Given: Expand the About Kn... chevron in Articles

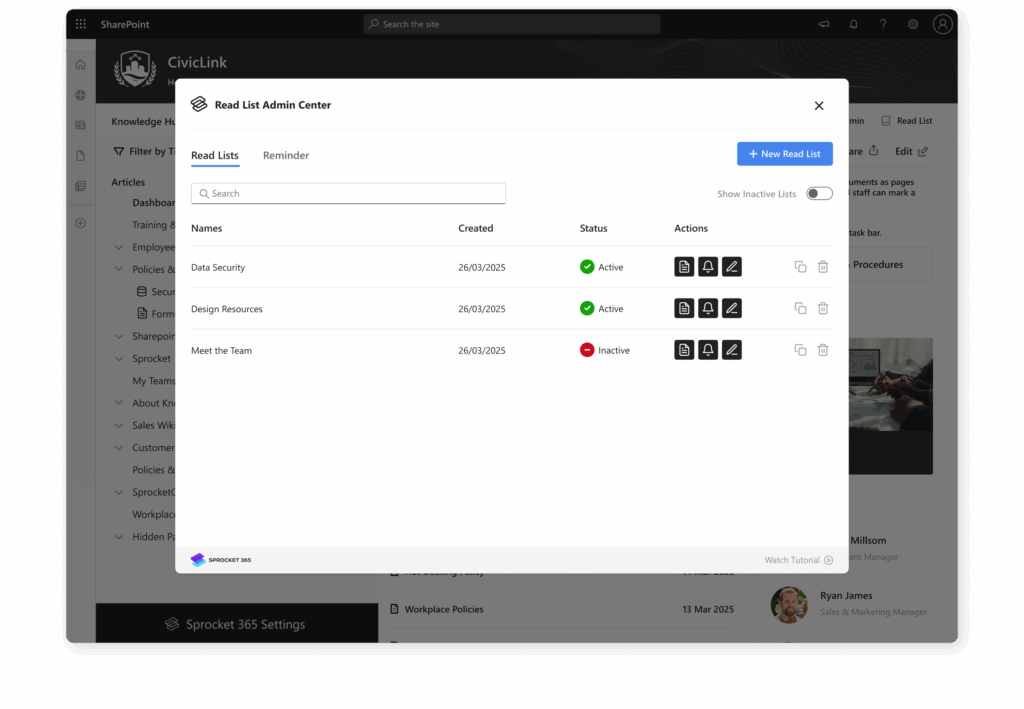Looking at the screenshot, I should (x=119, y=403).
